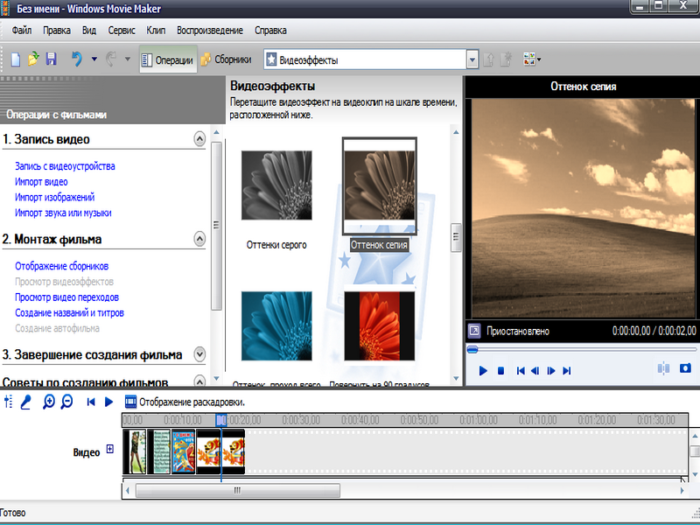Image resolution: width=700 pixels, height=525 pixels.
Task: Undo the last action with the blue arrow
Action: coord(77,59)
